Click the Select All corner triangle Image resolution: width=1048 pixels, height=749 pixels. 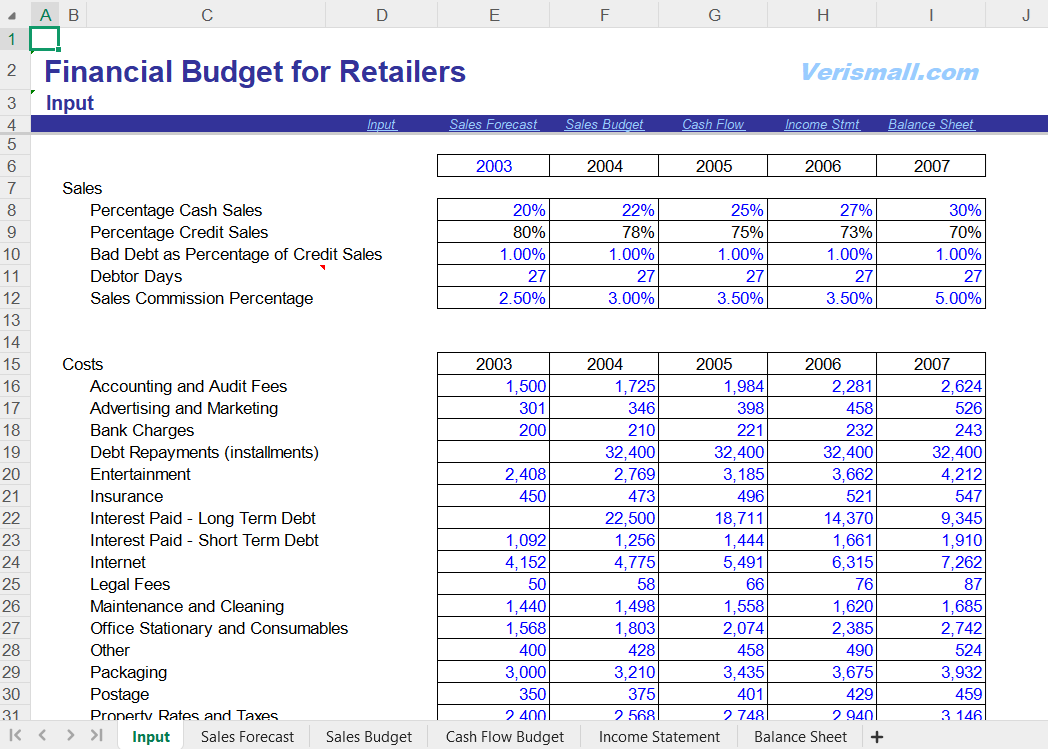[12, 15]
